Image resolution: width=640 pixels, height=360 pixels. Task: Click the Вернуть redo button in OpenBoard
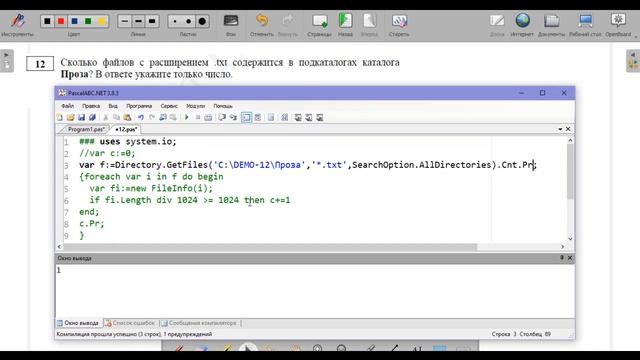coord(288,20)
